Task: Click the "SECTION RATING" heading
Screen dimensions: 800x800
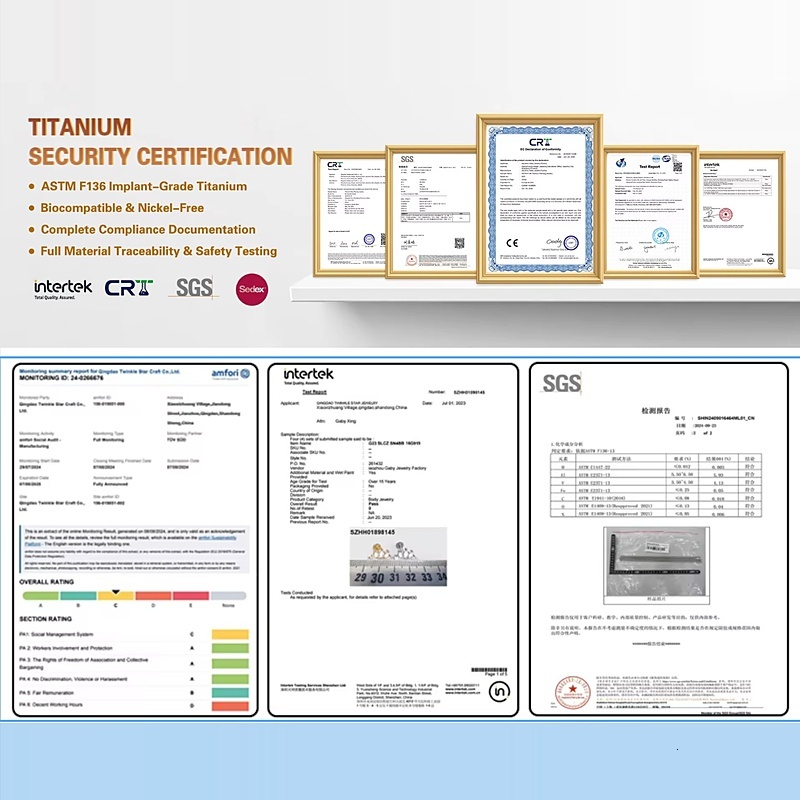Action: click(x=45, y=619)
